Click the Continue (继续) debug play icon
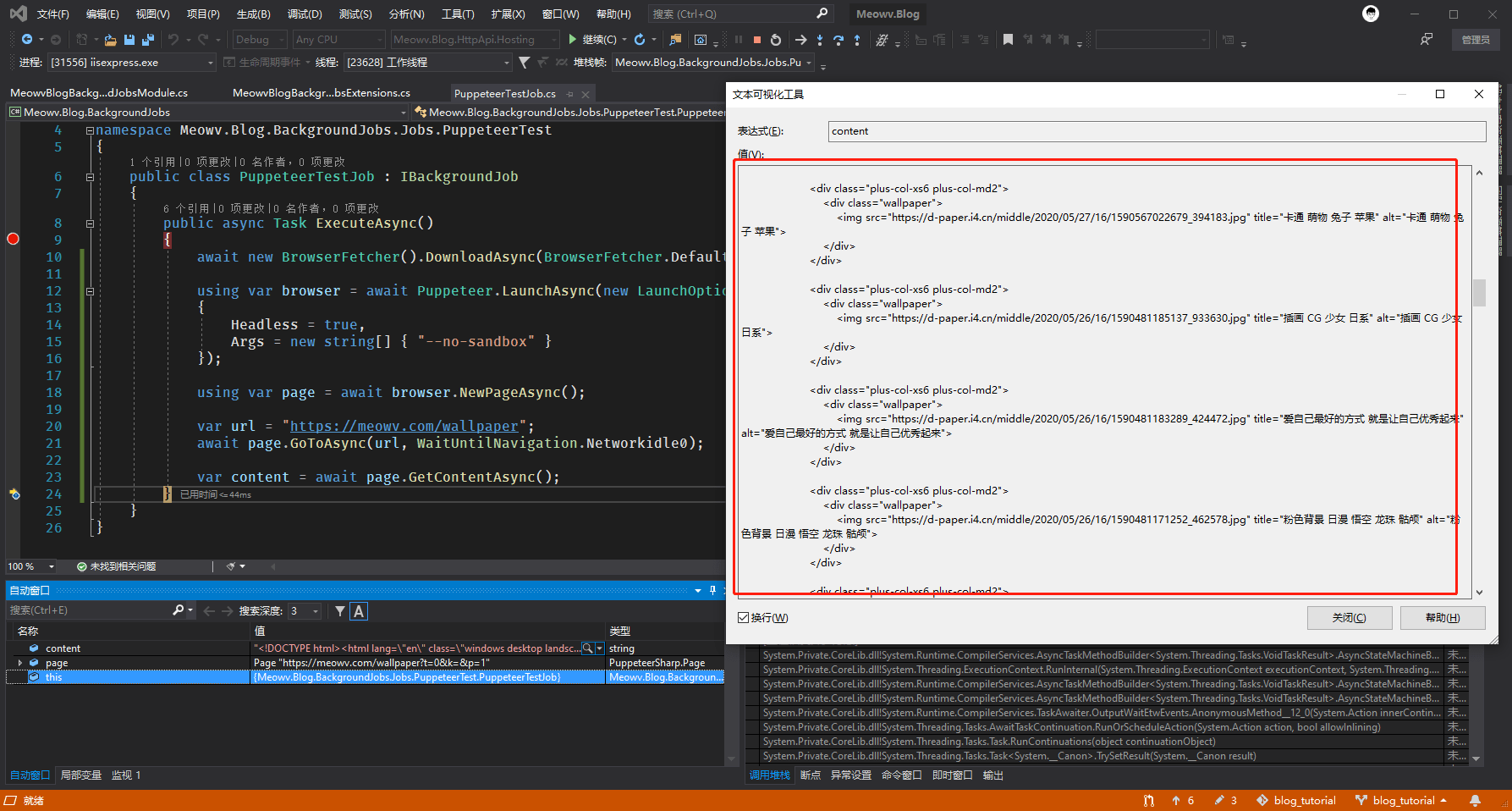This screenshot has height=811, width=1512. 573,40
